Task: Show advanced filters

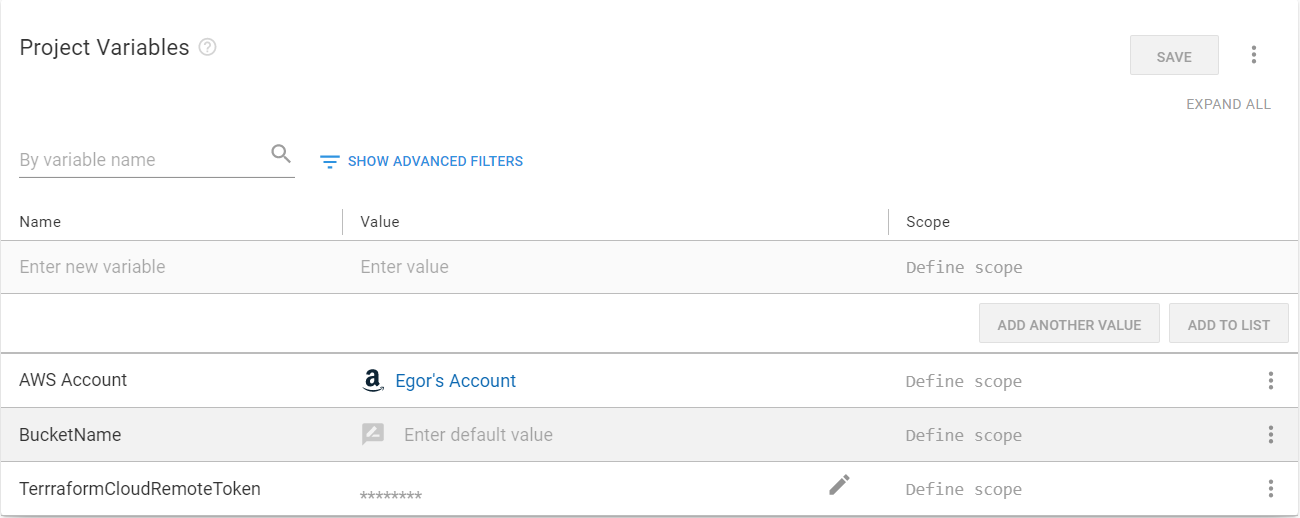Action: [x=435, y=161]
